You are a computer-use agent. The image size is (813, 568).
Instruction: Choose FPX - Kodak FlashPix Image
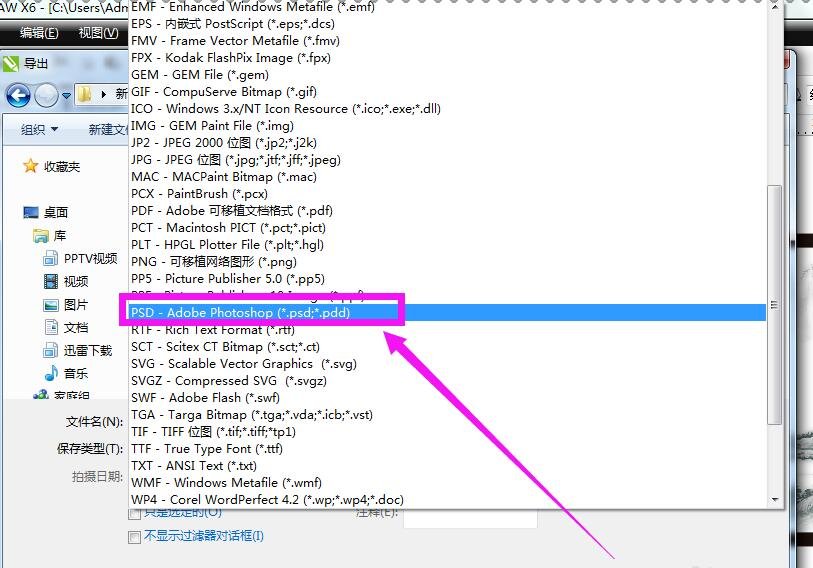[447, 58]
